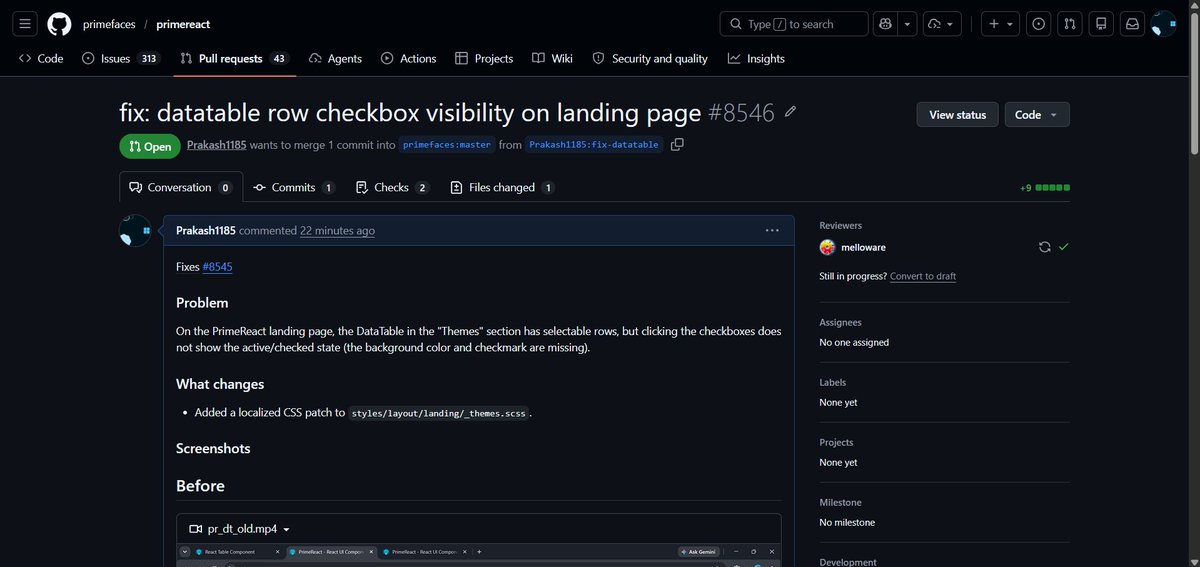This screenshot has height=567, width=1200.
Task: Open the Wiki tab
Action: tap(552, 59)
